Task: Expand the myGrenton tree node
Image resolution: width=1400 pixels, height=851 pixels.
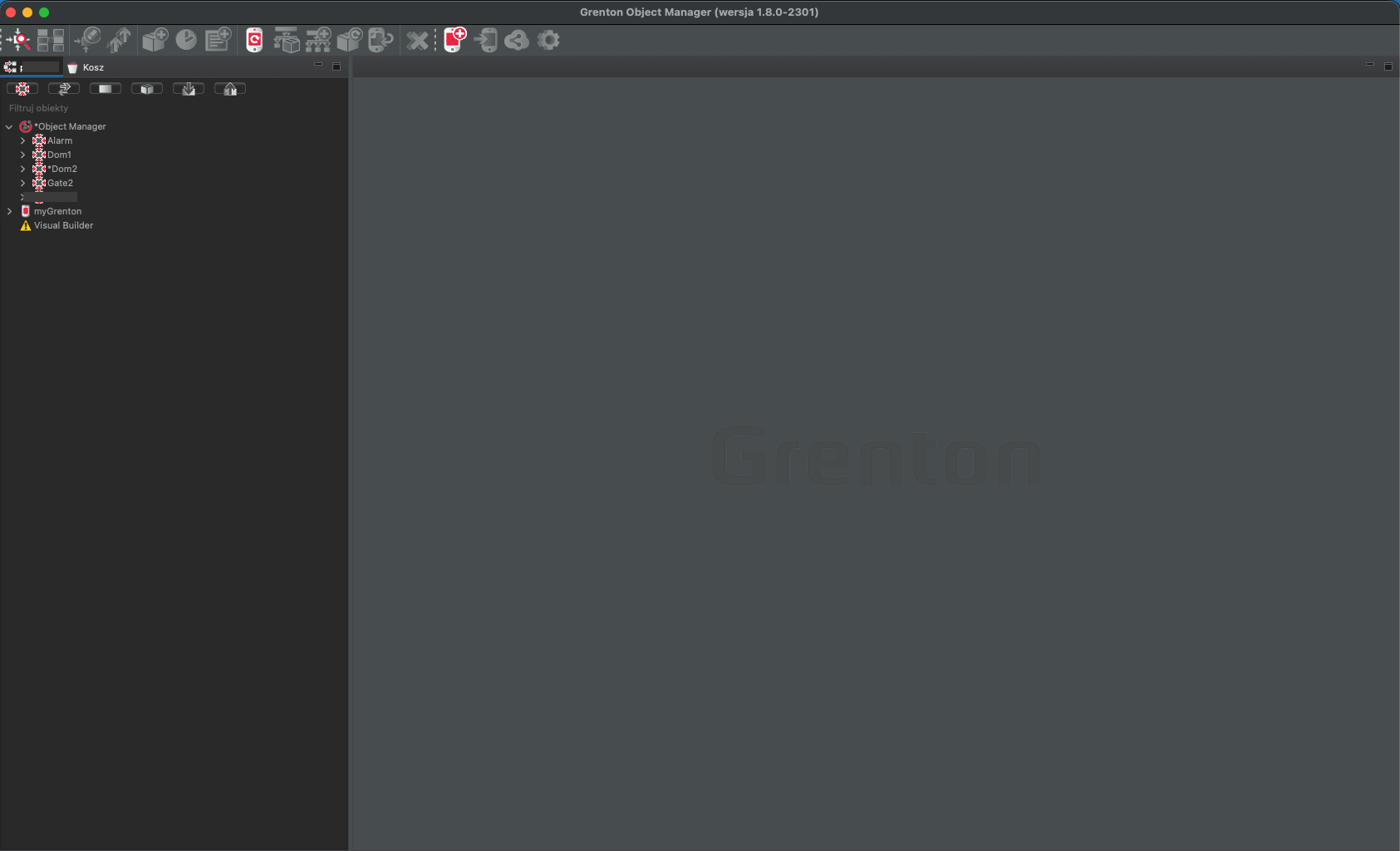Action: click(9, 212)
